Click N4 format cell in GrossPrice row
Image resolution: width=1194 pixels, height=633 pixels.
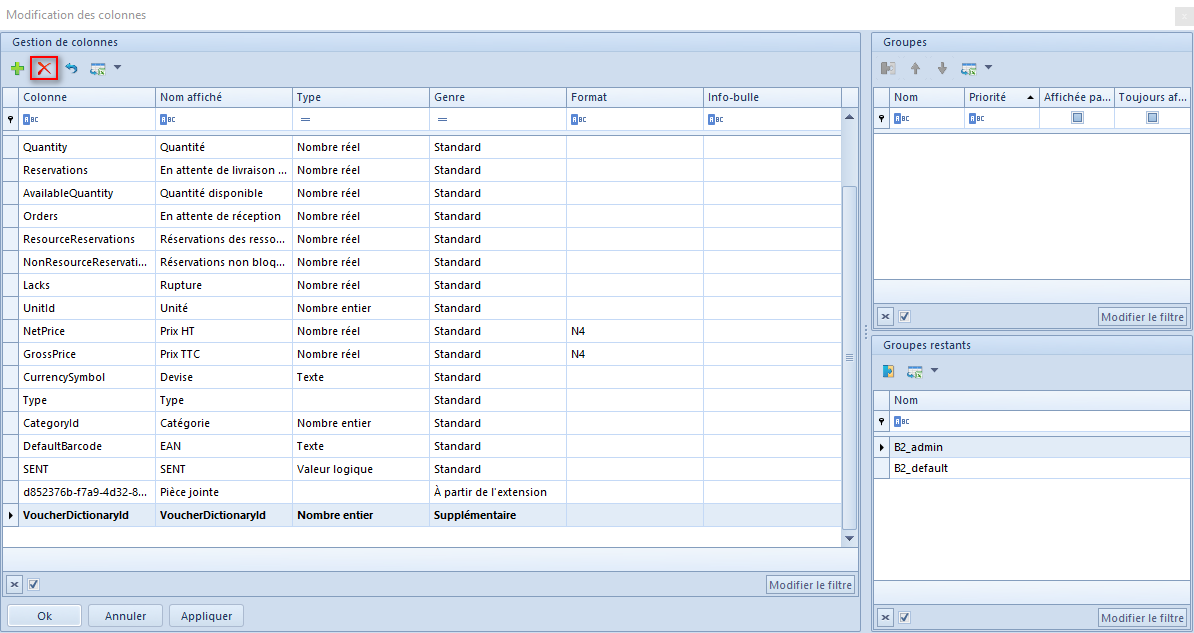635,353
